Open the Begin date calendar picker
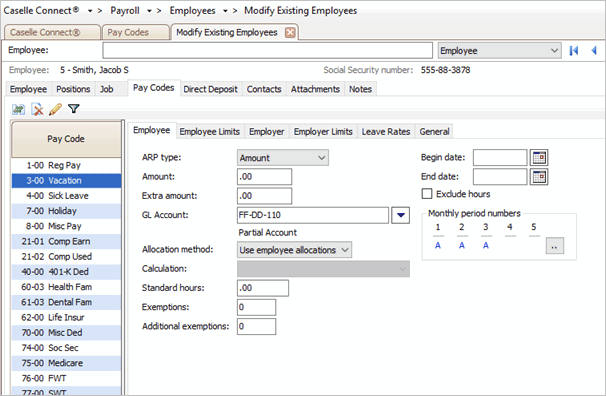This screenshot has height=396, width=606. click(539, 158)
